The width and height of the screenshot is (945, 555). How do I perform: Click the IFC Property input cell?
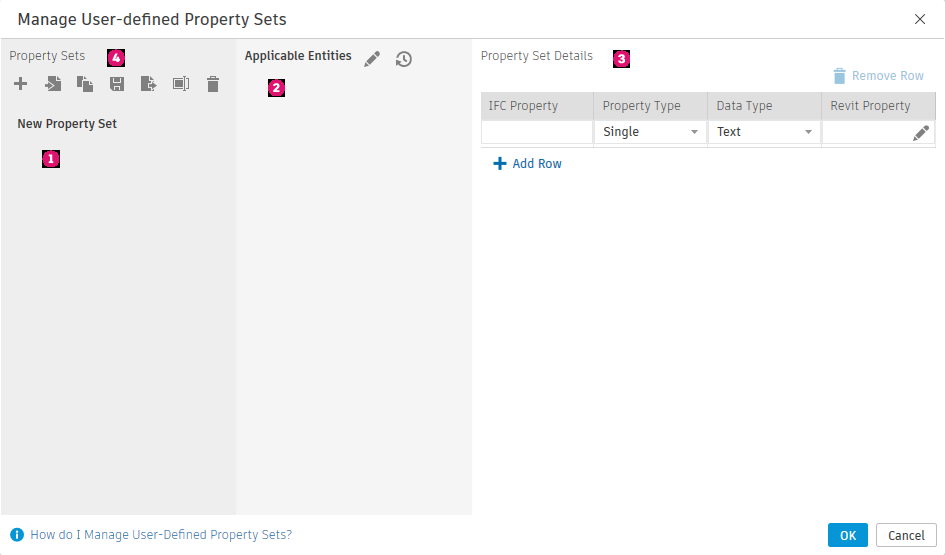tap(537, 132)
